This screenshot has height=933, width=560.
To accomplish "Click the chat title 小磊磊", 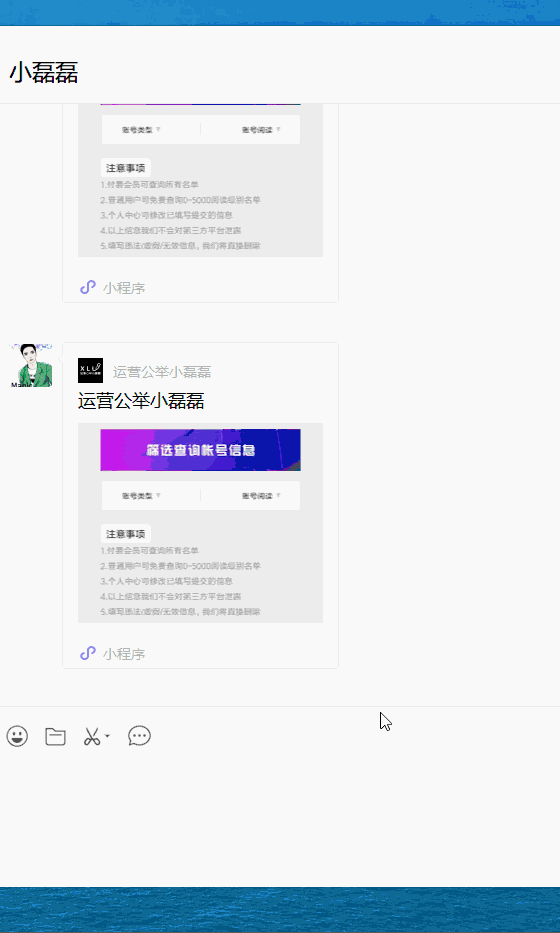I will (43, 73).
